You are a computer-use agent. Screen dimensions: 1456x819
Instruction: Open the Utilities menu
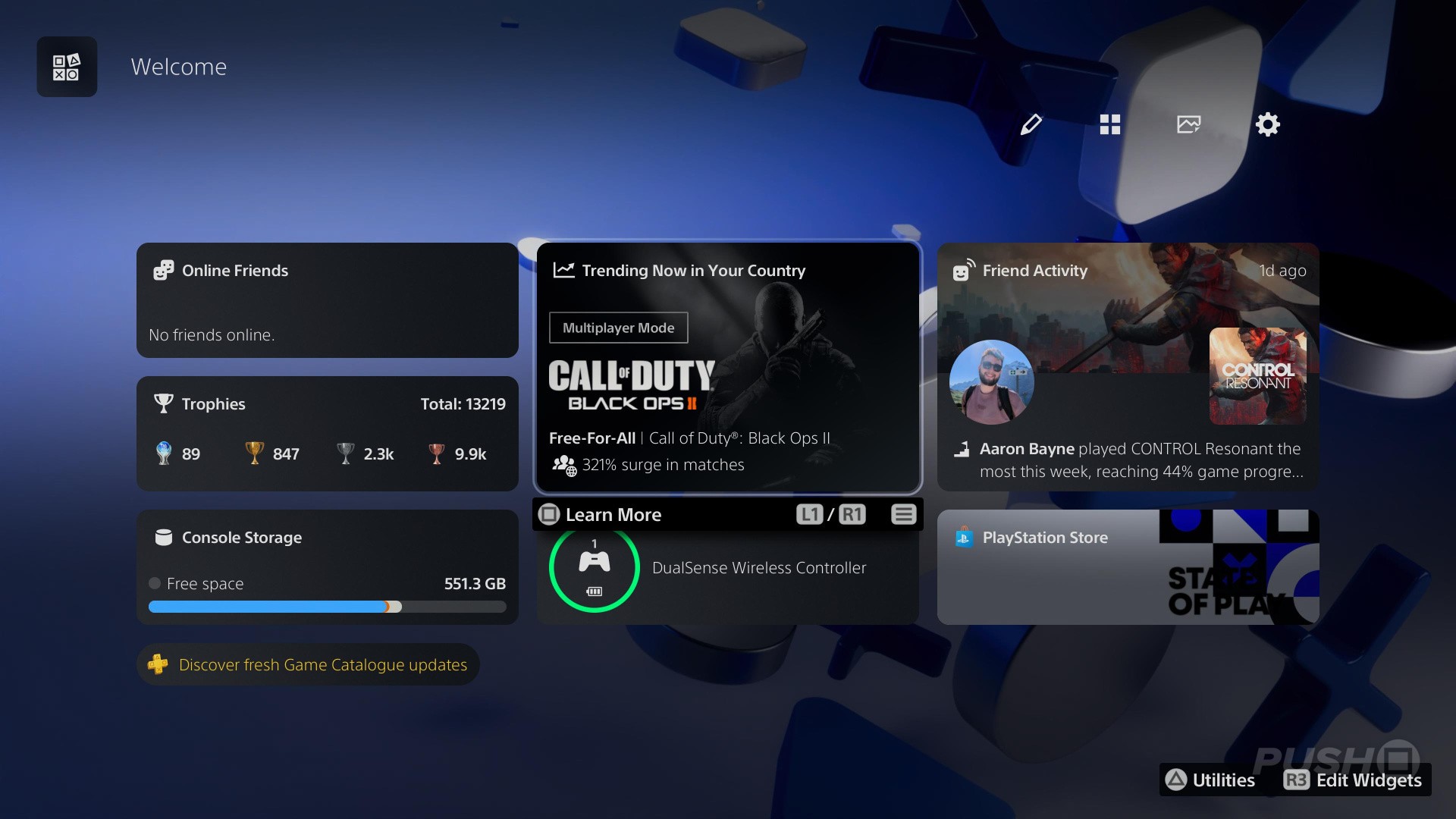pos(1210,780)
